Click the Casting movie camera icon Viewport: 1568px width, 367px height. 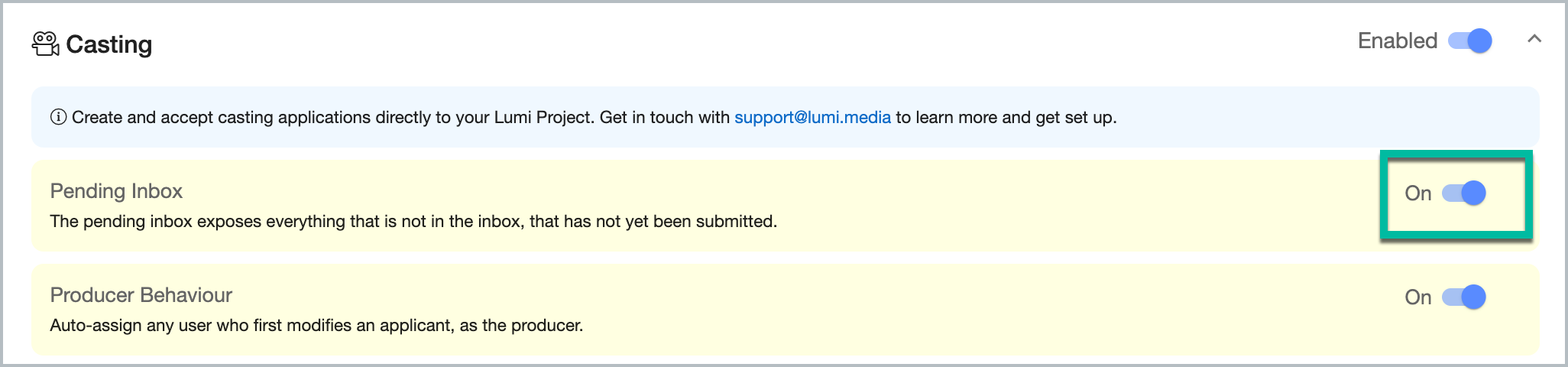(45, 44)
